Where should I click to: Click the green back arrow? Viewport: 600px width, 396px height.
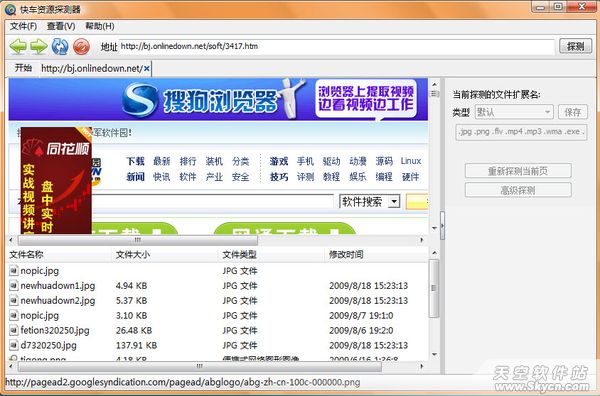pyautogui.click(x=18, y=47)
